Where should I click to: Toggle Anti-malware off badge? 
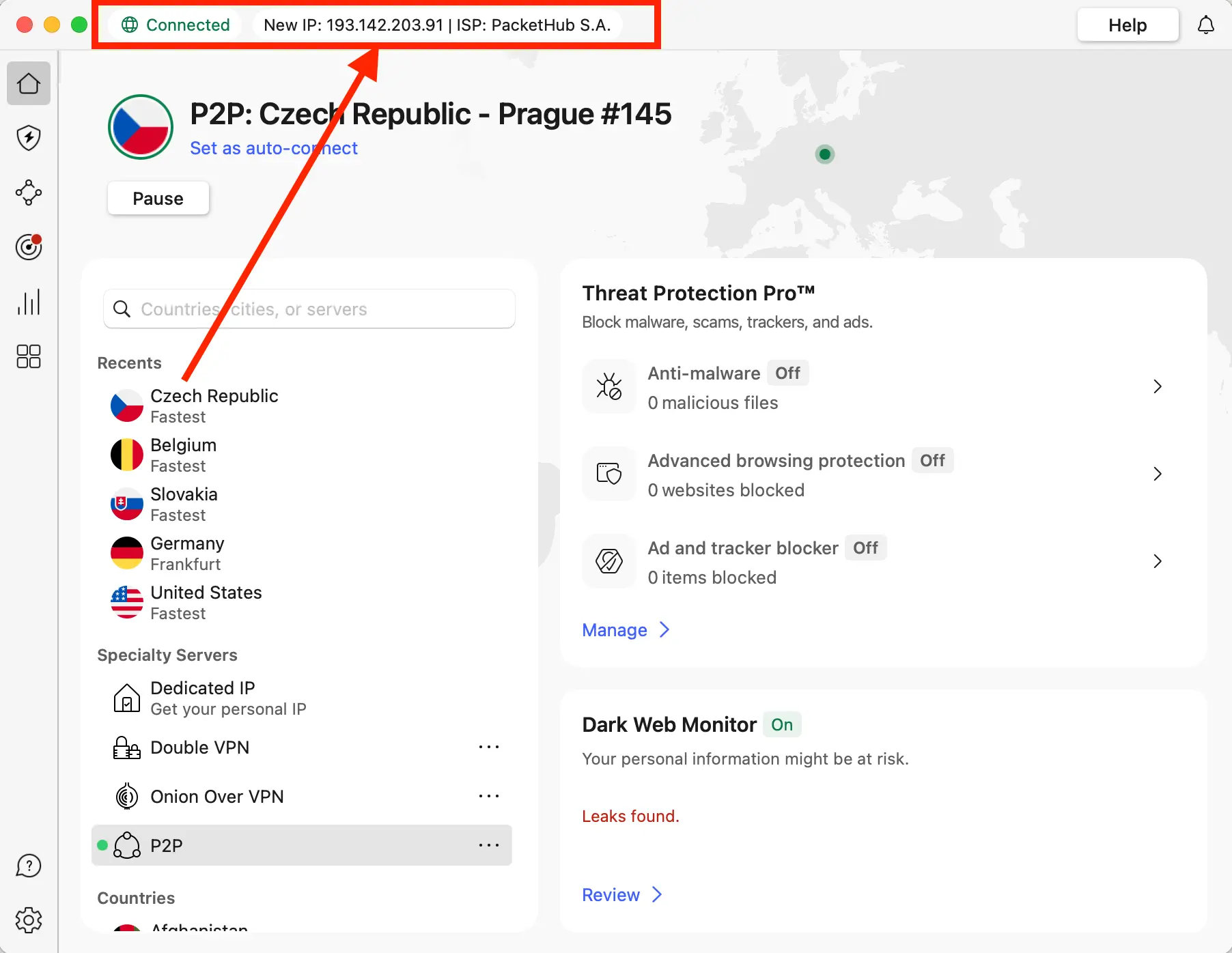787,373
